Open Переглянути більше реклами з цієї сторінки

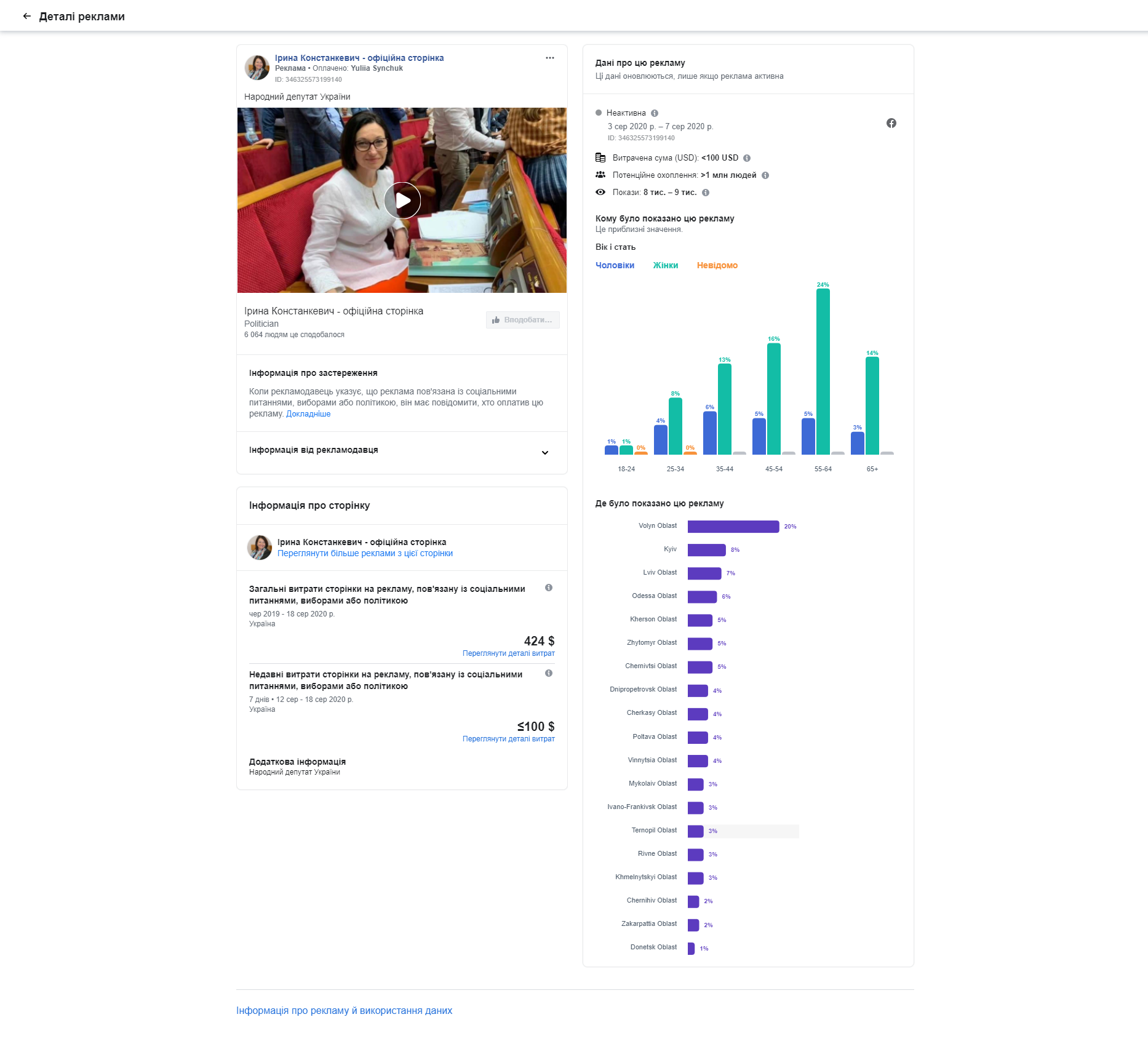tap(365, 554)
